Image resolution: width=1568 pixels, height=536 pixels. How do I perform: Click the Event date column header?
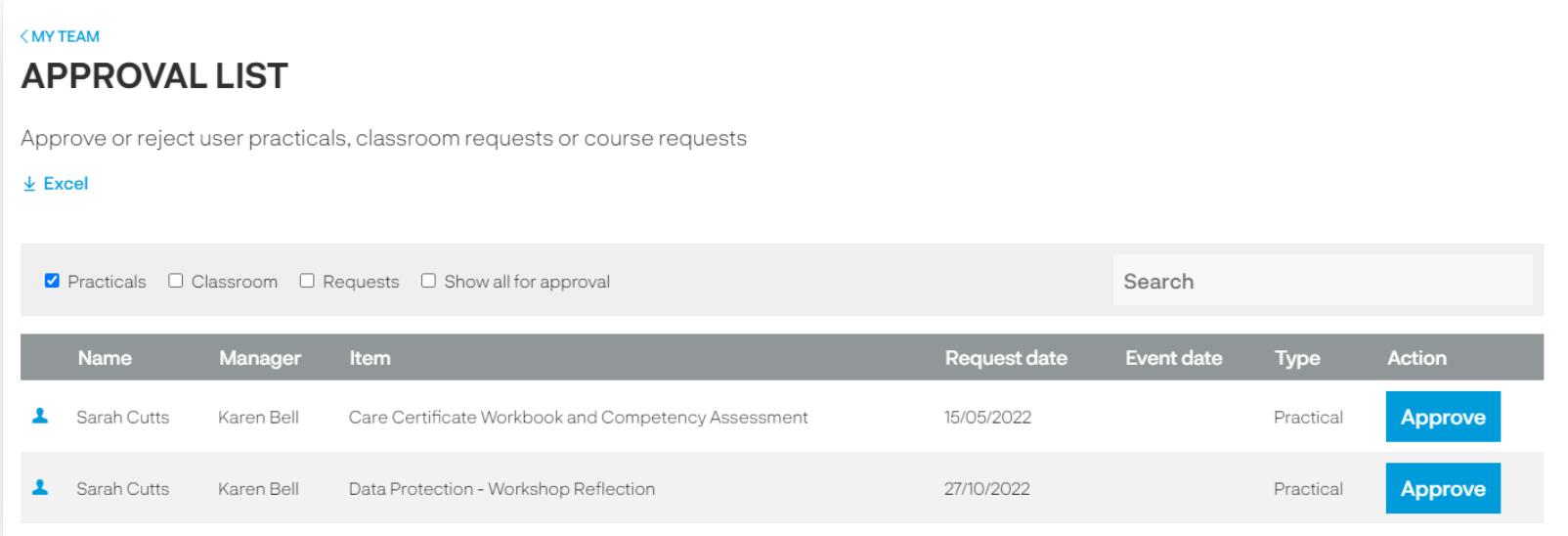click(x=1173, y=358)
